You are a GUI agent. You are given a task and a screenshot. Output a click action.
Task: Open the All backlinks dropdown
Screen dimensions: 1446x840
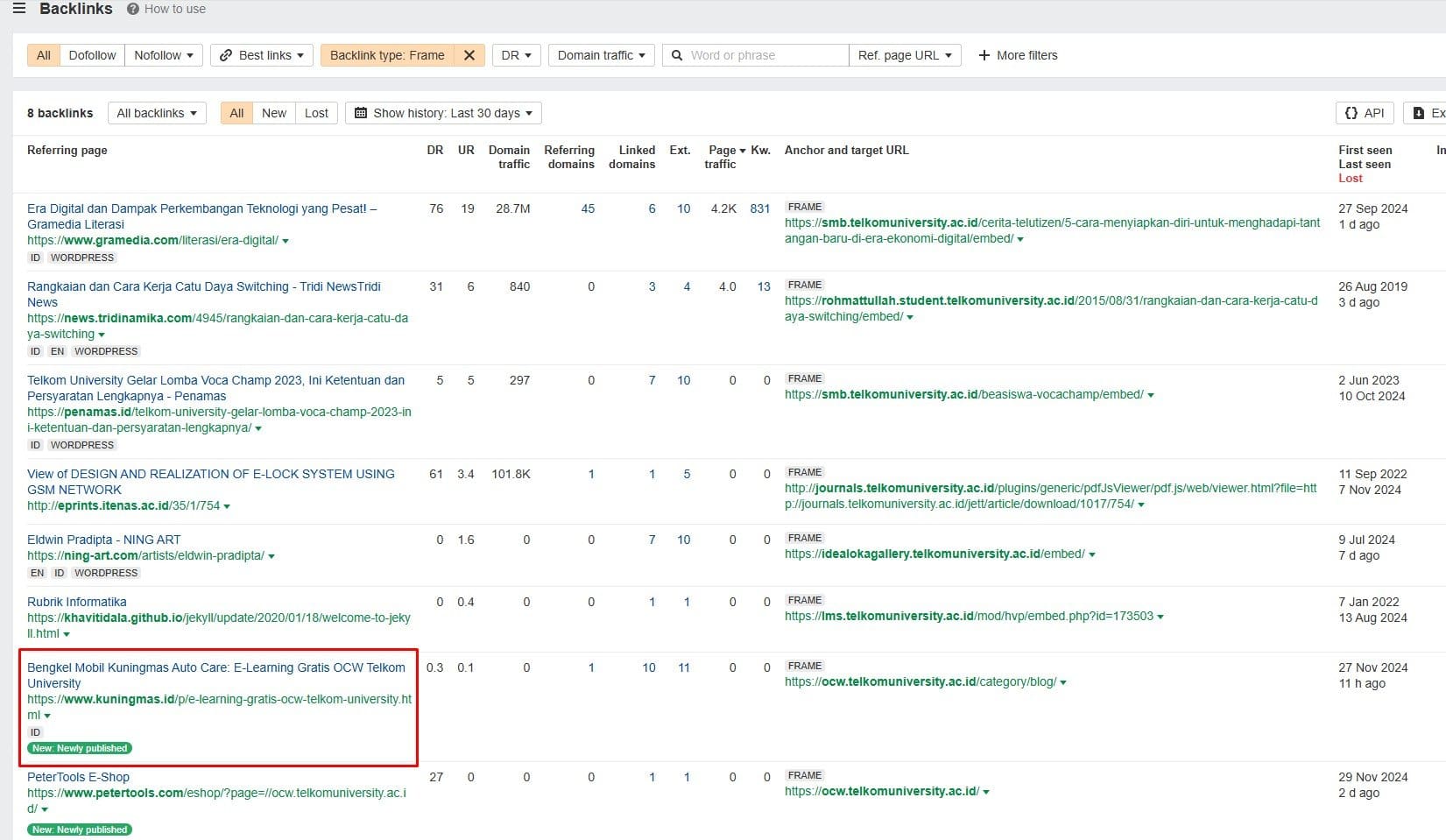point(156,112)
